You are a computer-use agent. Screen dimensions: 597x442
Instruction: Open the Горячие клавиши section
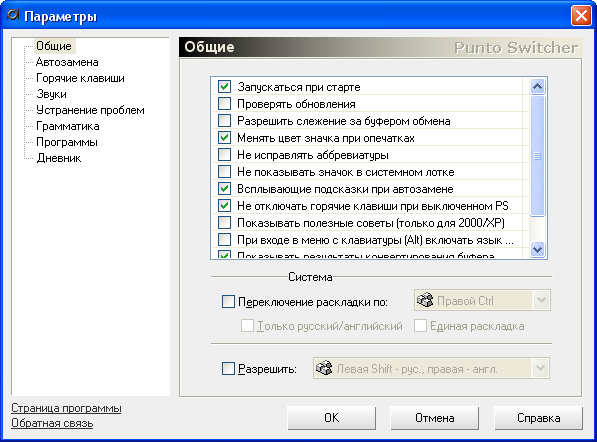(x=80, y=78)
